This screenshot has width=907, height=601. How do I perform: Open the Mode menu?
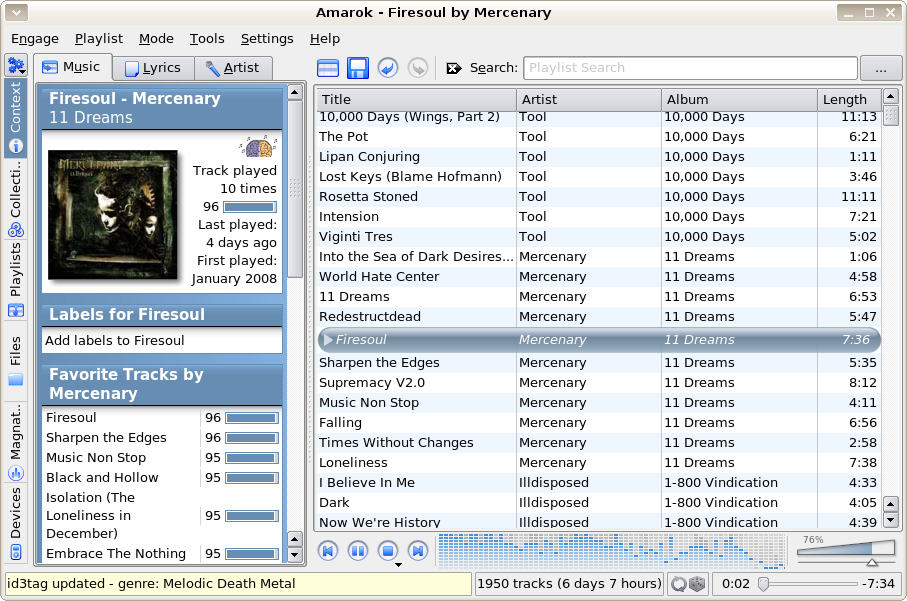pyautogui.click(x=156, y=39)
